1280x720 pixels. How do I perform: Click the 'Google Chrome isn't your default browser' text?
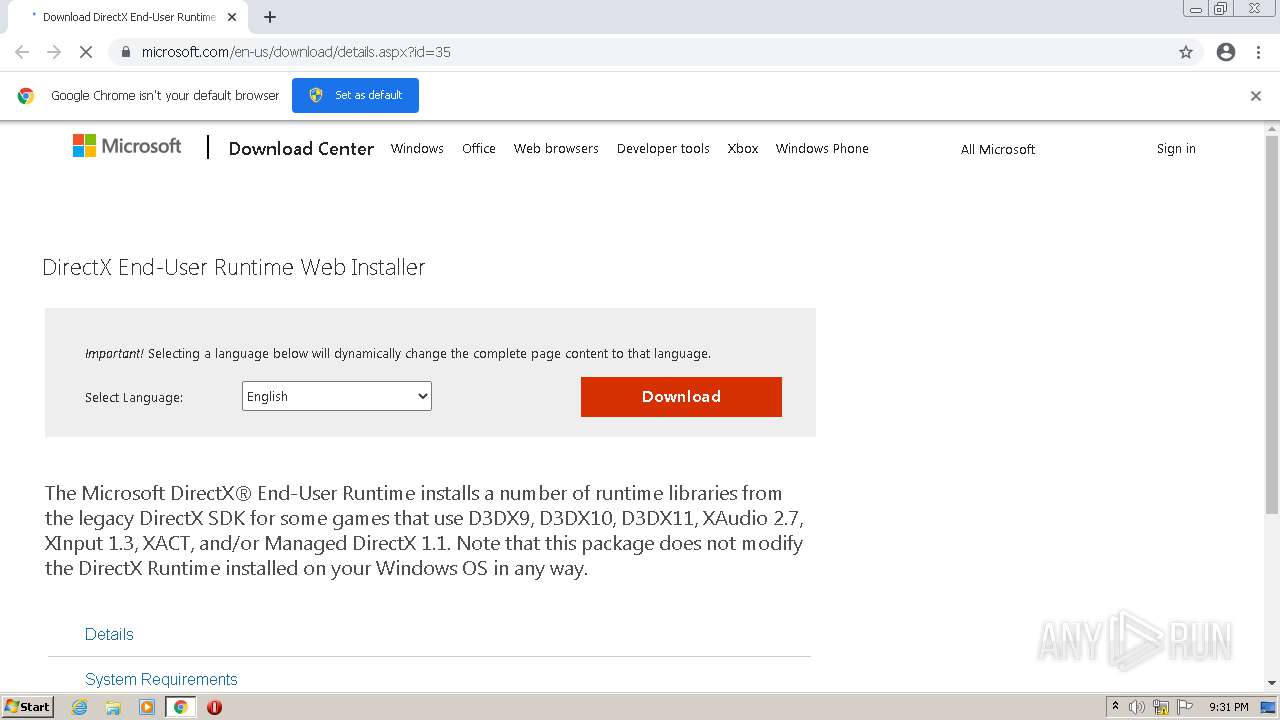(165, 96)
